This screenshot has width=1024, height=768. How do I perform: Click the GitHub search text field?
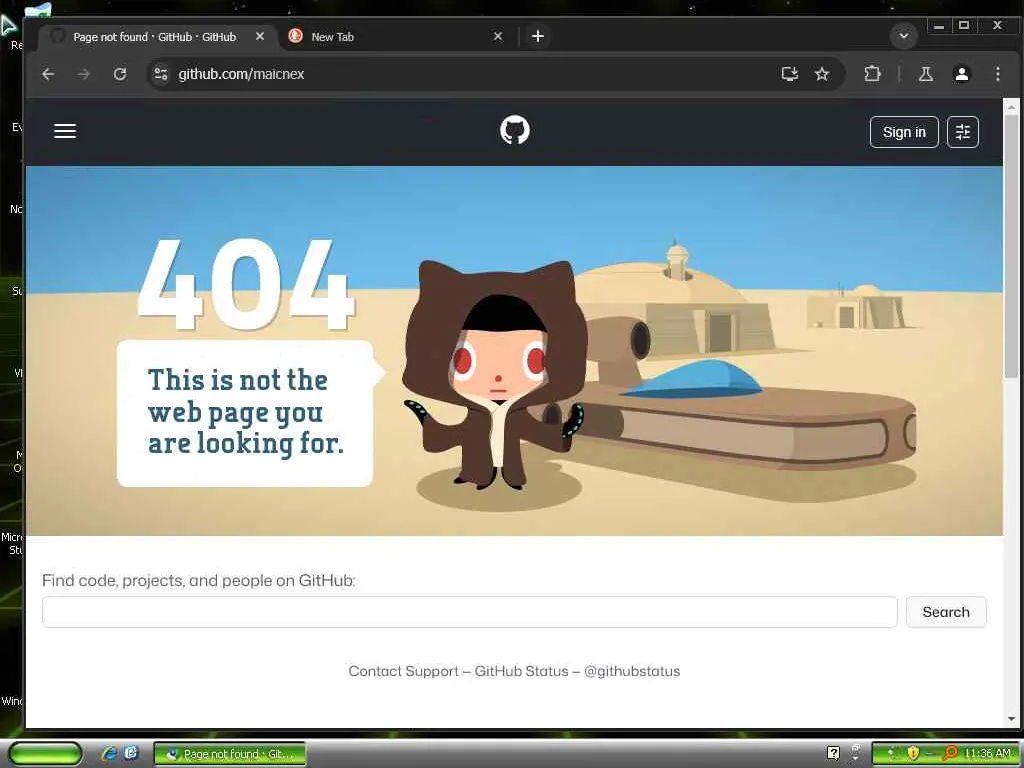(x=470, y=612)
